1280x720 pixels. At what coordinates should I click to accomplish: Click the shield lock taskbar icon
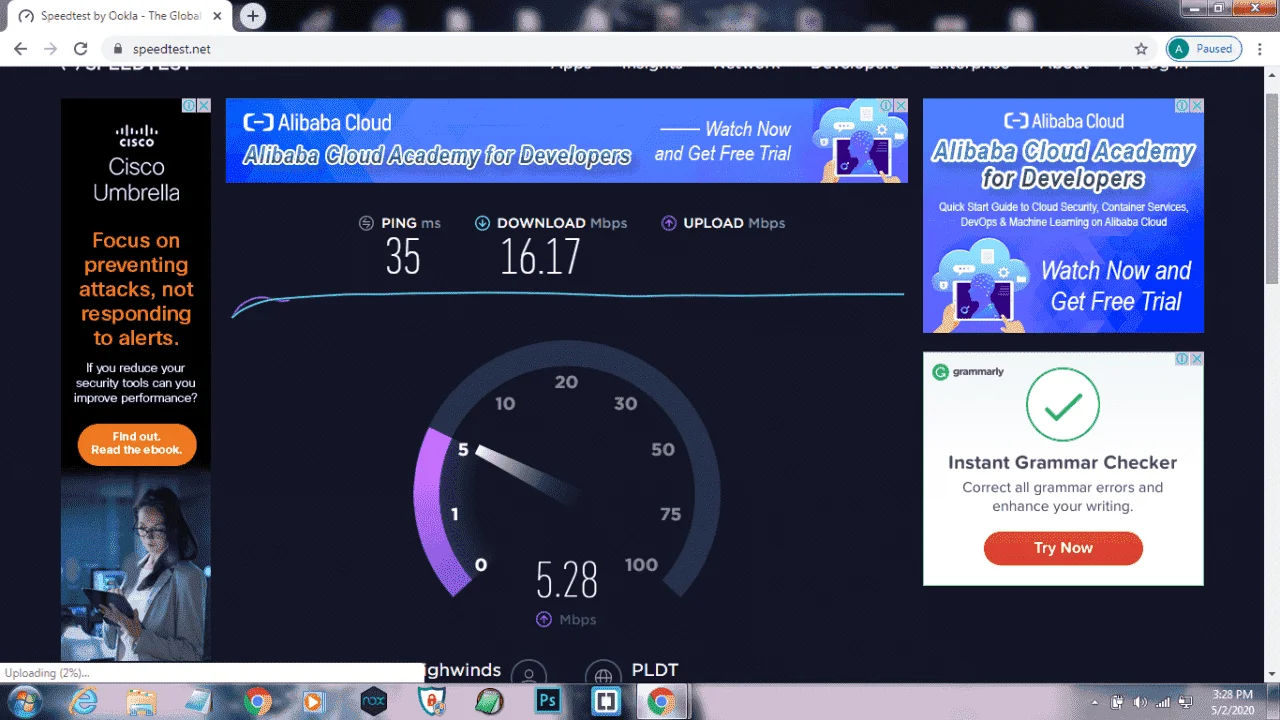(431, 701)
